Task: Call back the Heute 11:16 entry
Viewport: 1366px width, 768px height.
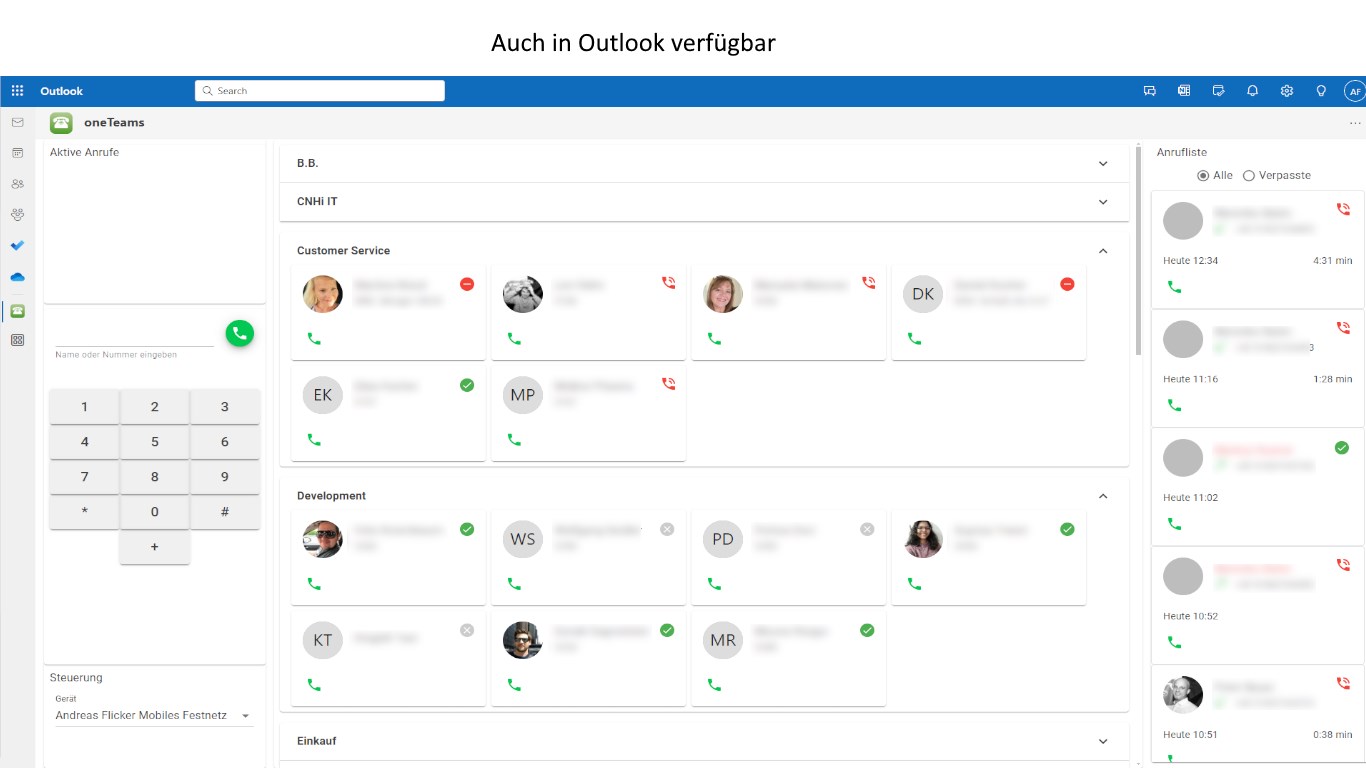Action: click(1175, 405)
